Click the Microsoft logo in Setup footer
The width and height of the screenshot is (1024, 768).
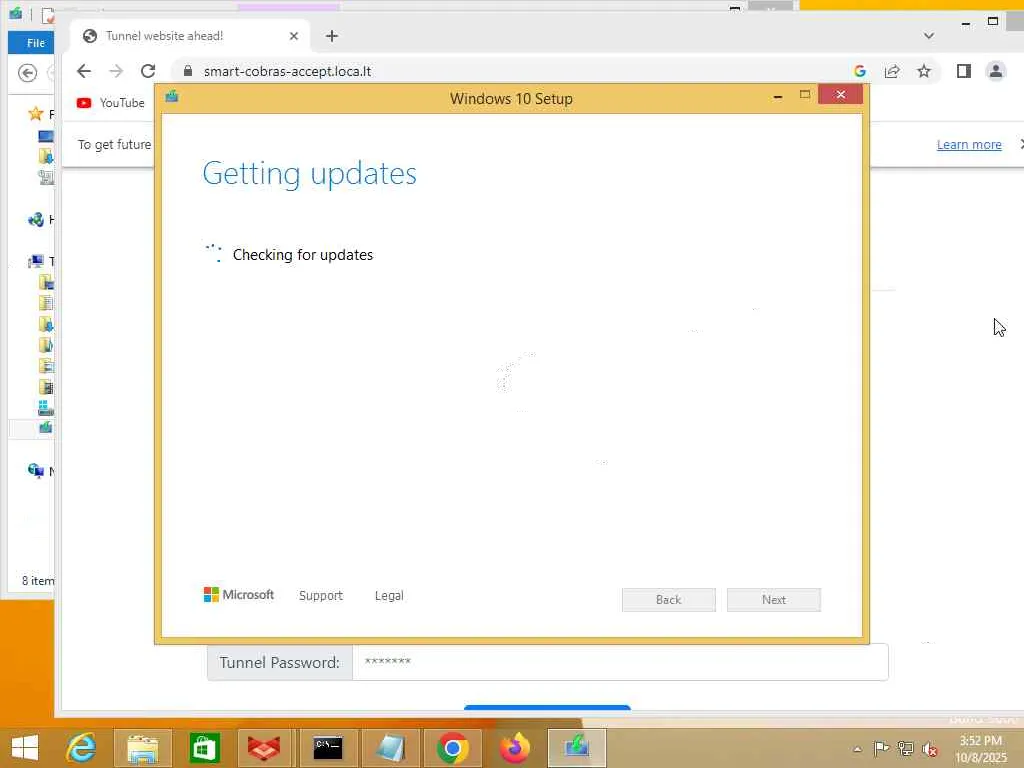[239, 595]
